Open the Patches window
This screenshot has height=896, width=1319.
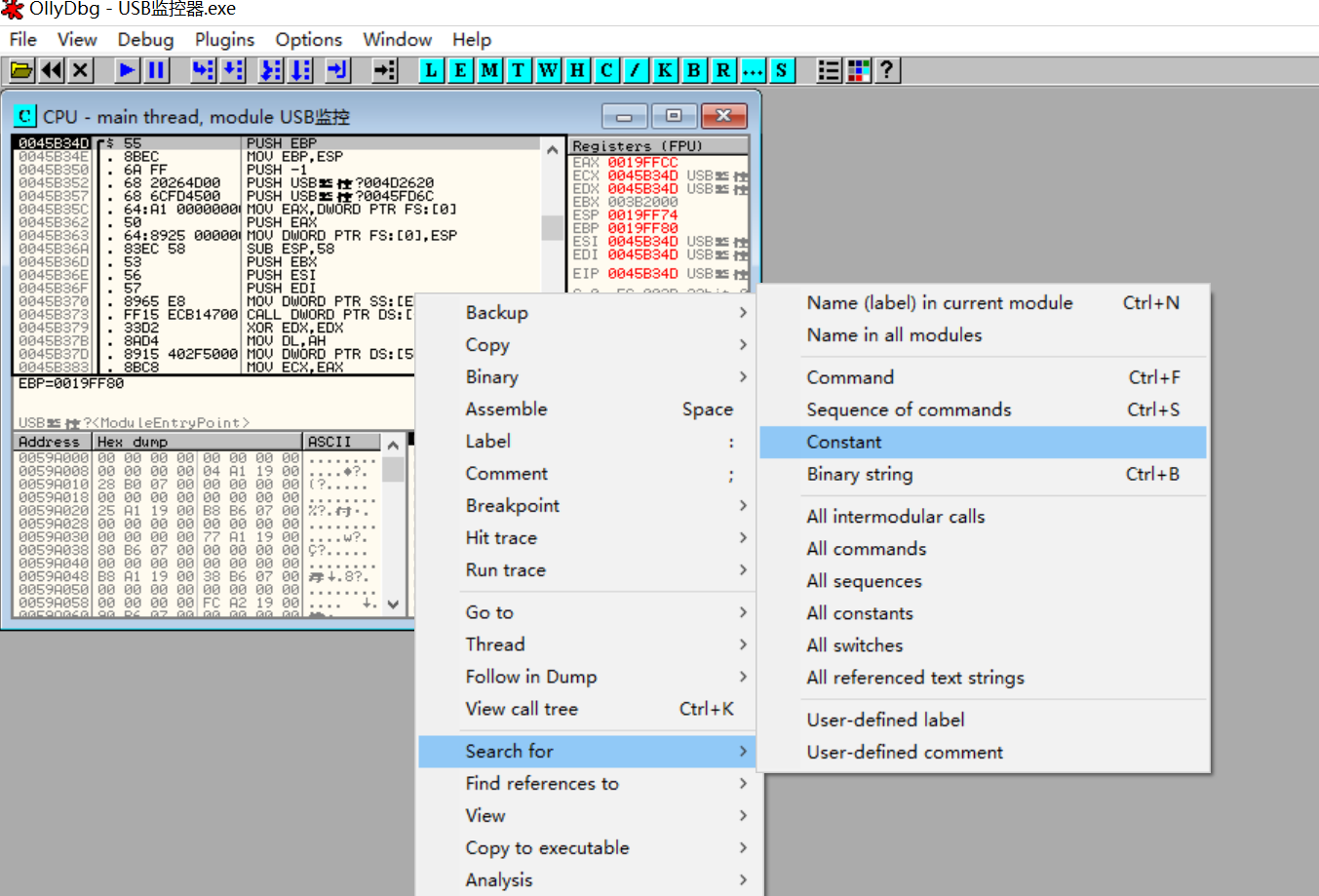635,70
